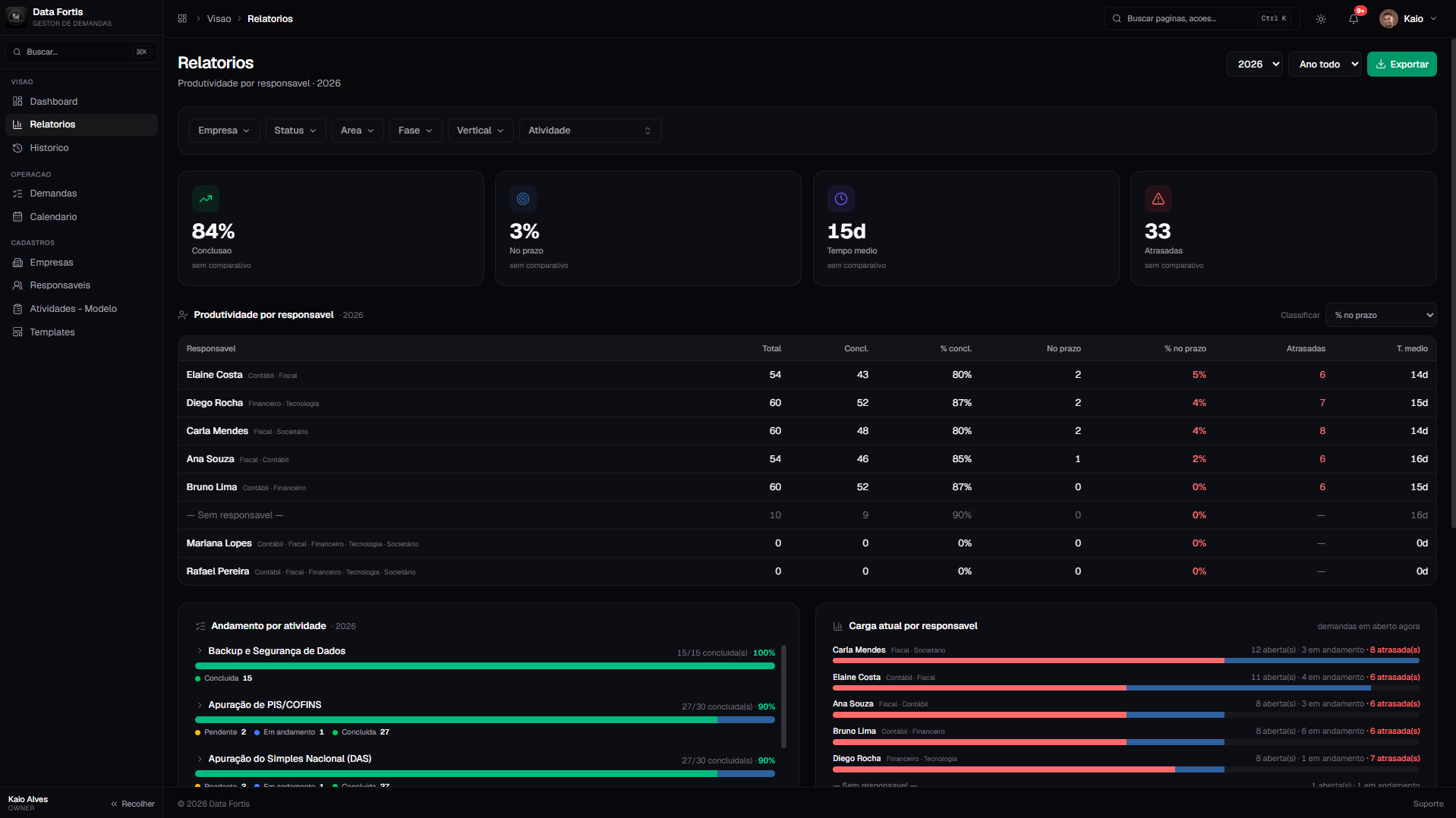Open the 2026 year dropdown
Image resolution: width=1456 pixels, height=818 pixels.
[1255, 64]
